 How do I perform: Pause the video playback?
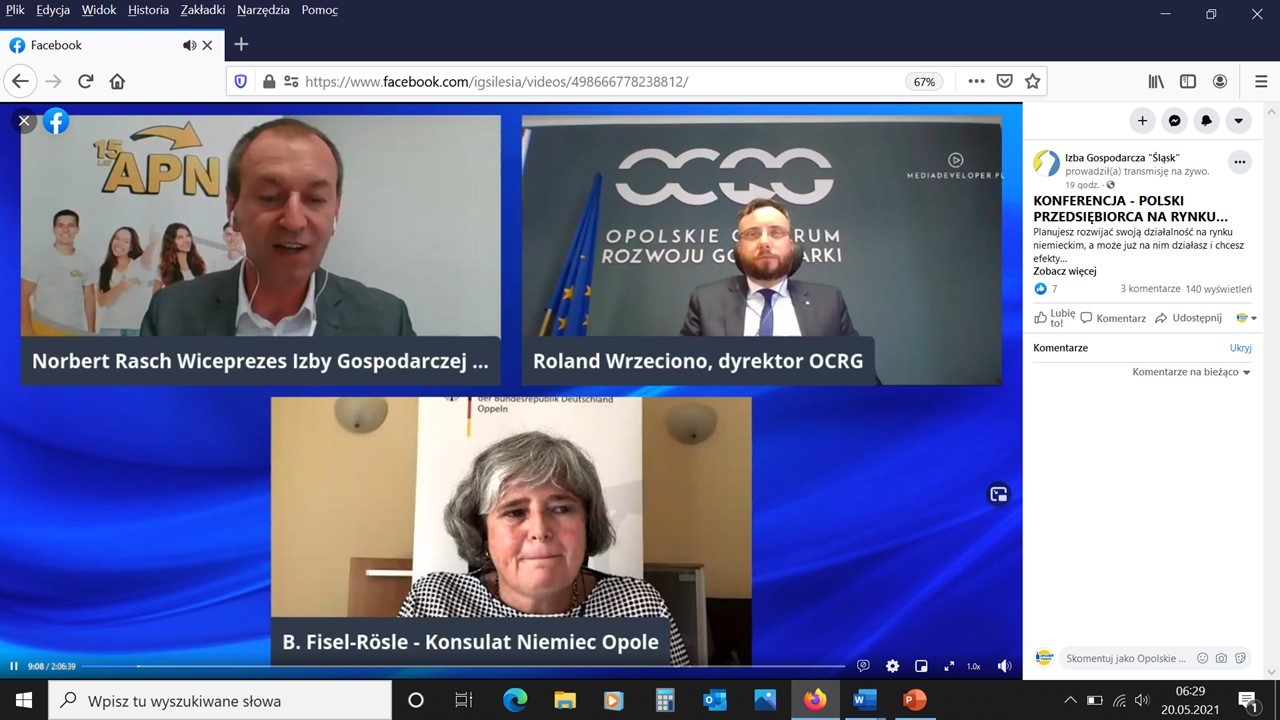(14, 666)
